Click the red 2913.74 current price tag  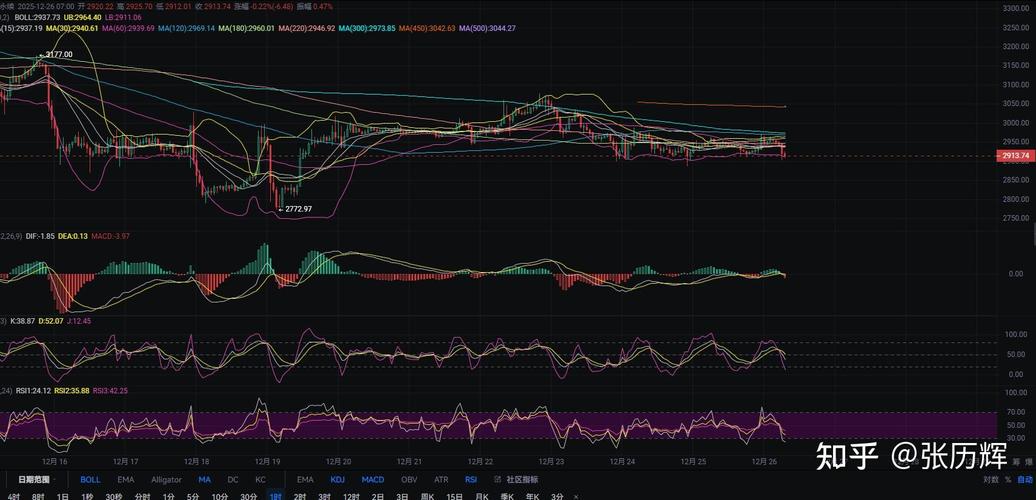1014,156
